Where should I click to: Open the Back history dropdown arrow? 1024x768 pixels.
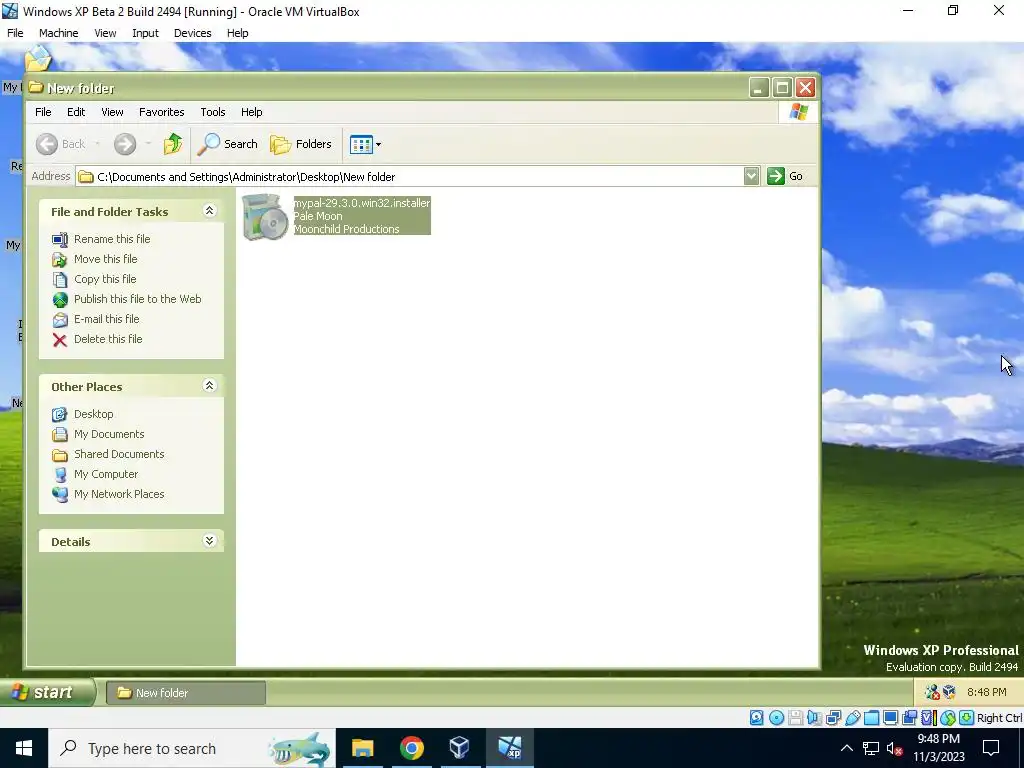97,144
